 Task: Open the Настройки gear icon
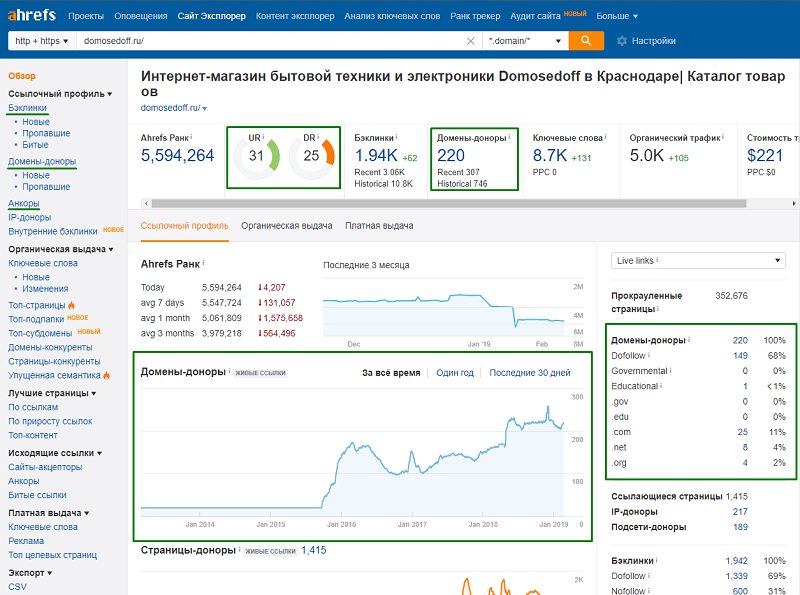point(621,41)
